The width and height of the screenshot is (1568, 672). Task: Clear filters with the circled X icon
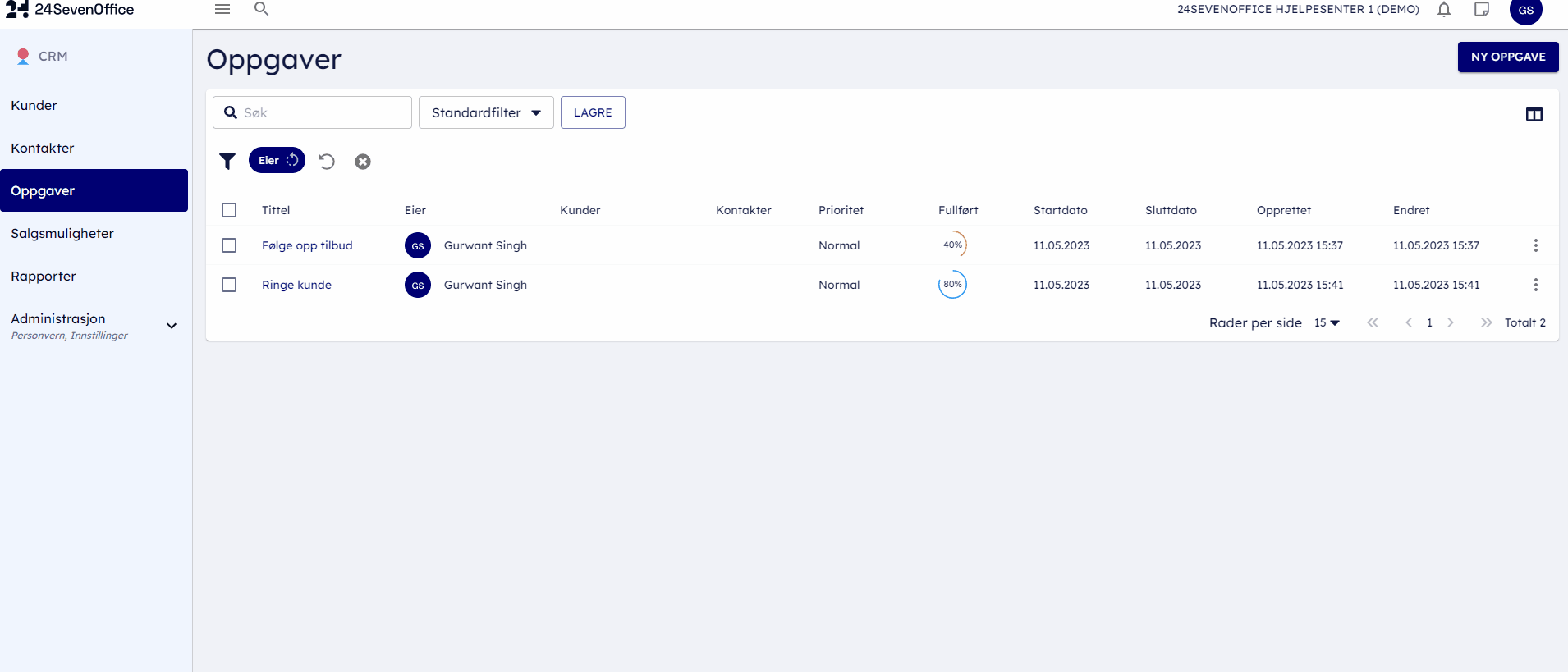point(363,162)
